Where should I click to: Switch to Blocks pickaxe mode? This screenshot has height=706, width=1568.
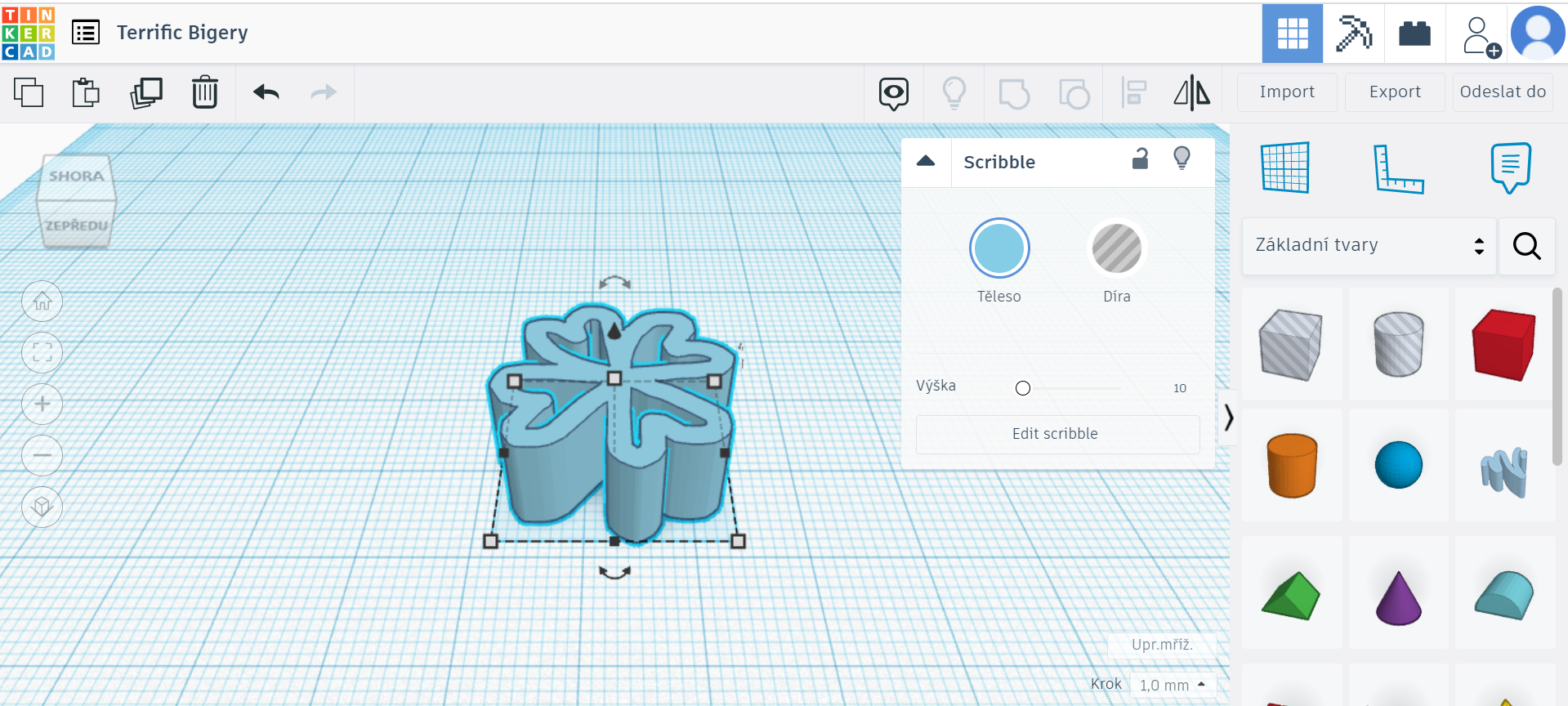(x=1353, y=34)
